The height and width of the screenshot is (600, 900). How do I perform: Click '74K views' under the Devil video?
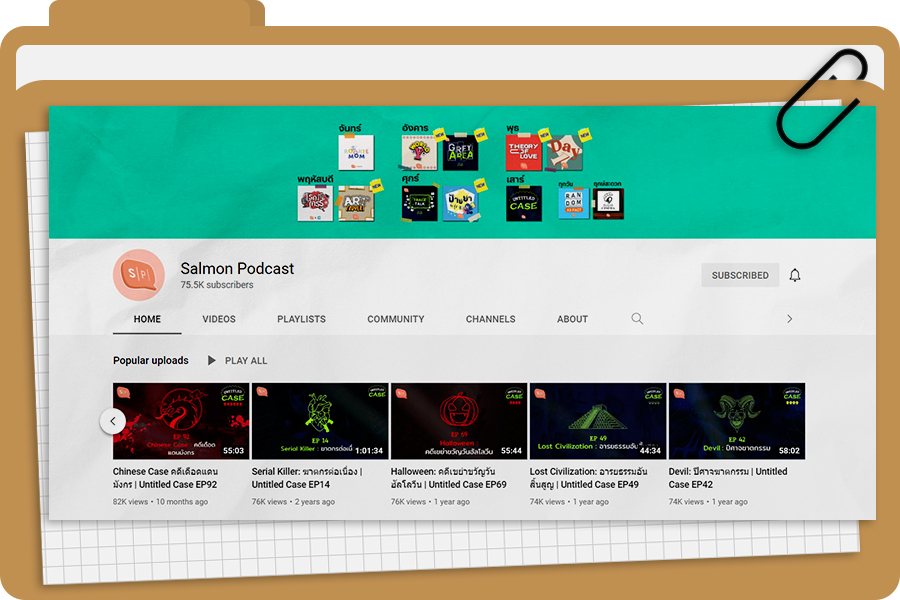[686, 502]
